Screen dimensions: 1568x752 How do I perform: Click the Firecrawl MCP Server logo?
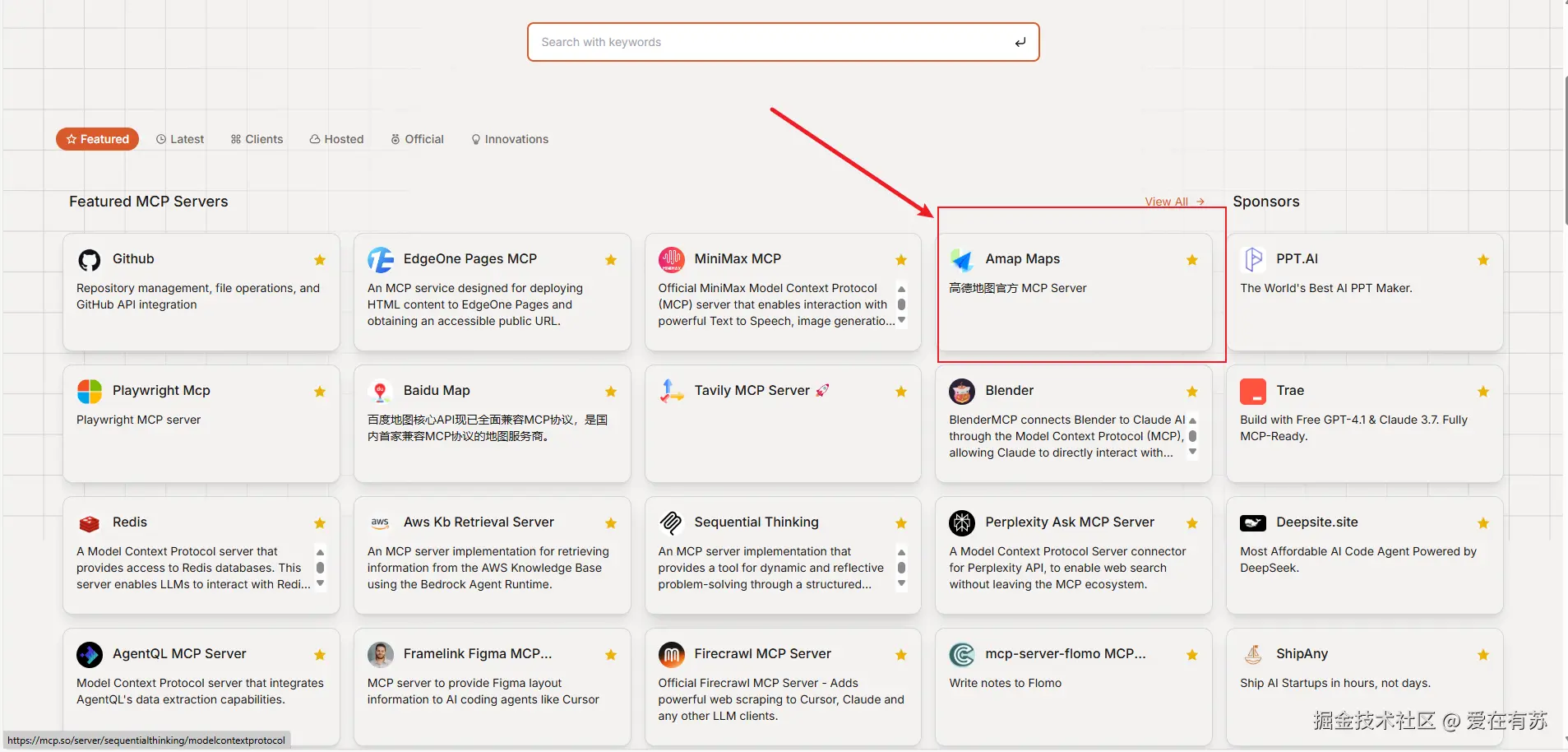click(x=672, y=655)
